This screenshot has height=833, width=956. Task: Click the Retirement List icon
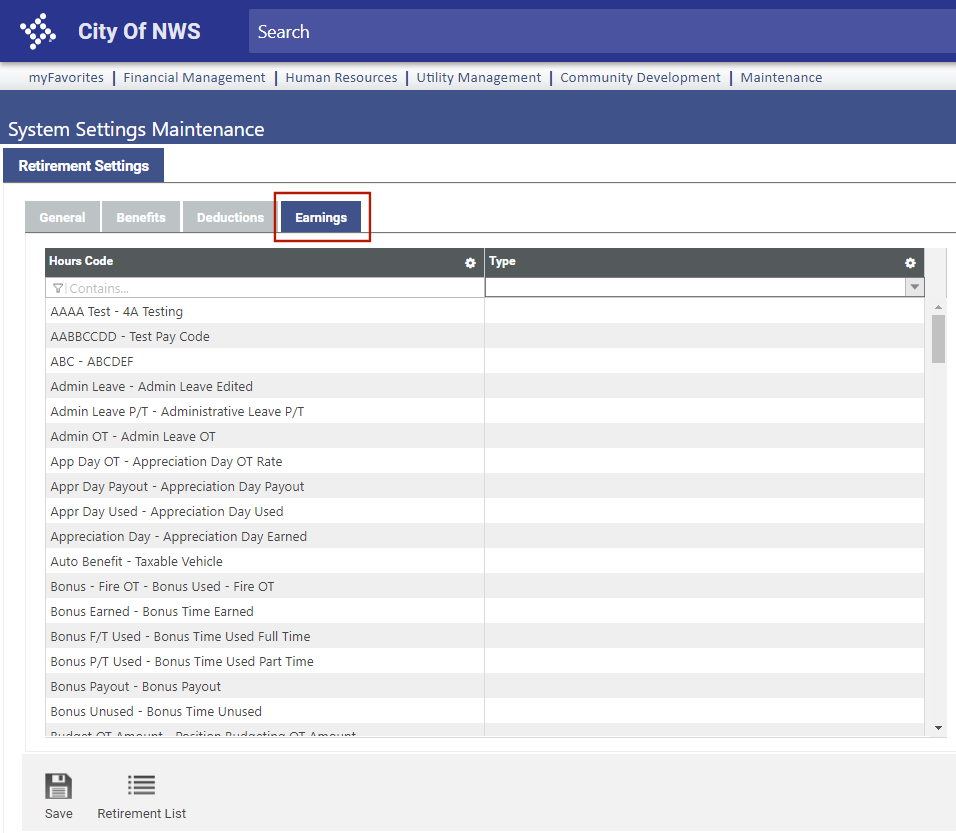(141, 786)
